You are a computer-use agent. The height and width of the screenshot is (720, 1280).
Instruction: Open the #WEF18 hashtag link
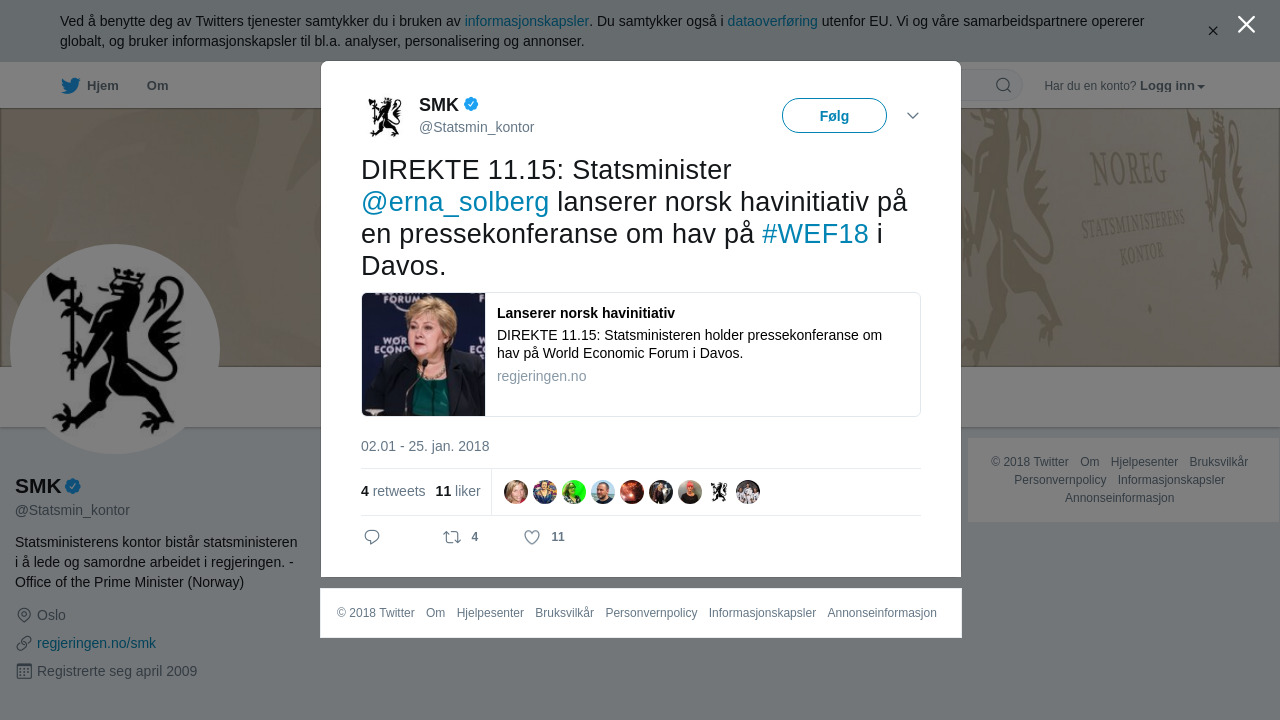[815, 234]
